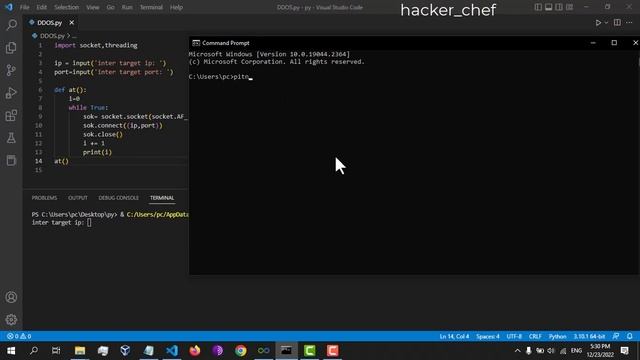Viewport: 640px width, 360px height.
Task: Open the File menu
Action: pos(24,7)
